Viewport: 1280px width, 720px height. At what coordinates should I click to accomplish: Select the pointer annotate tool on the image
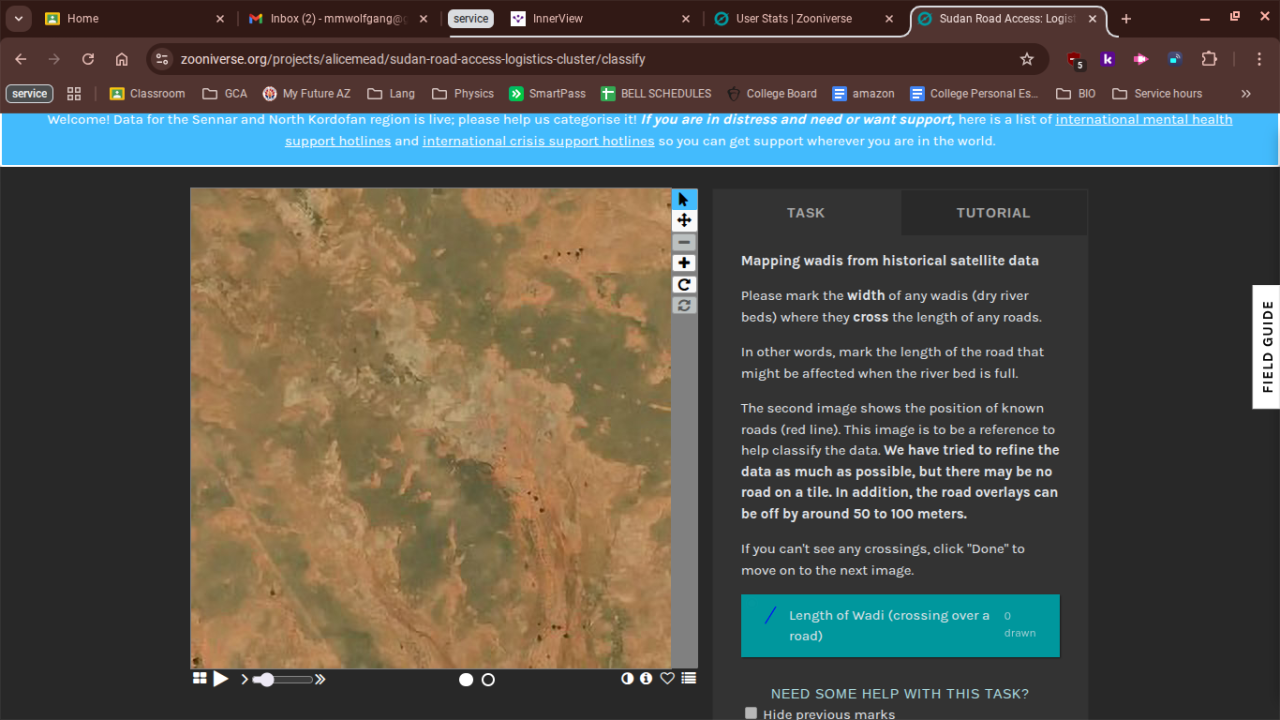pos(684,199)
